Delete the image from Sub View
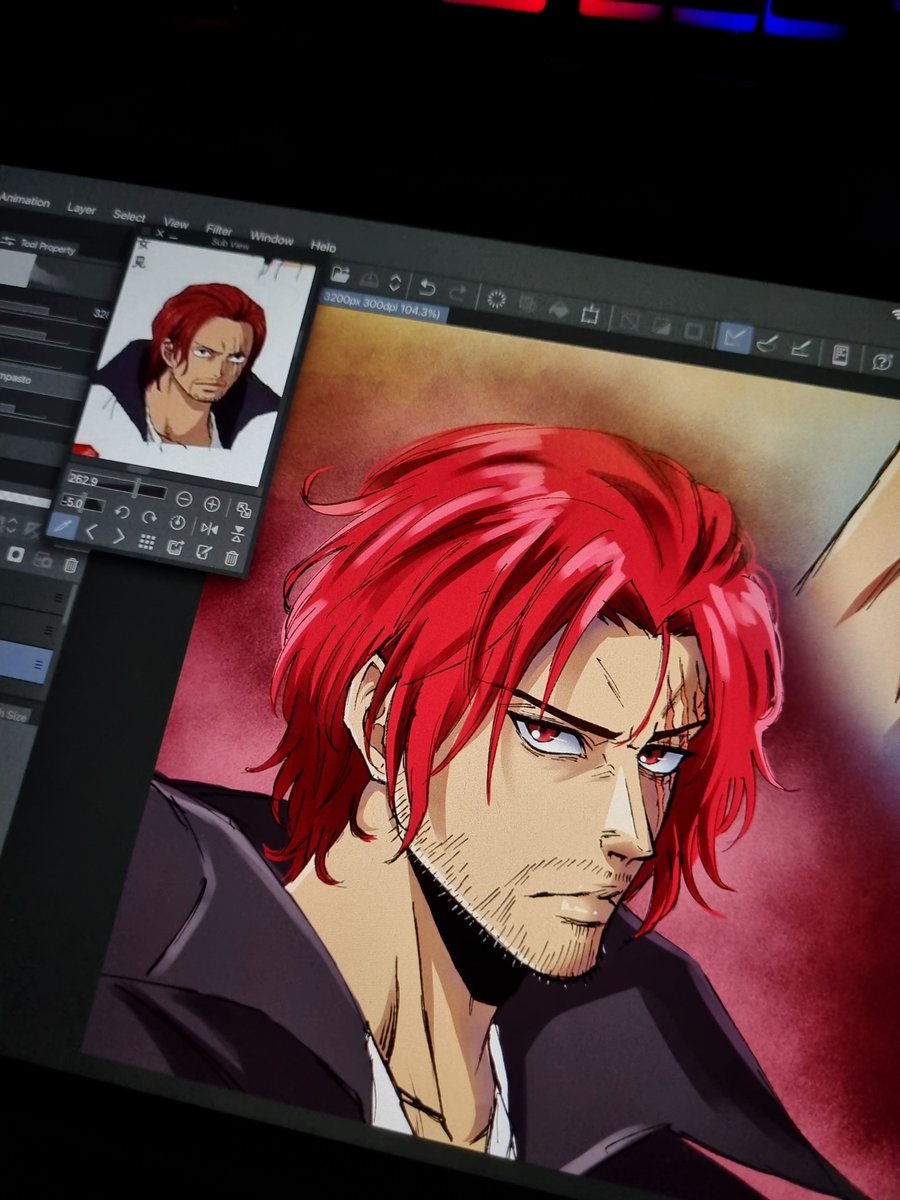 pyautogui.click(x=232, y=558)
